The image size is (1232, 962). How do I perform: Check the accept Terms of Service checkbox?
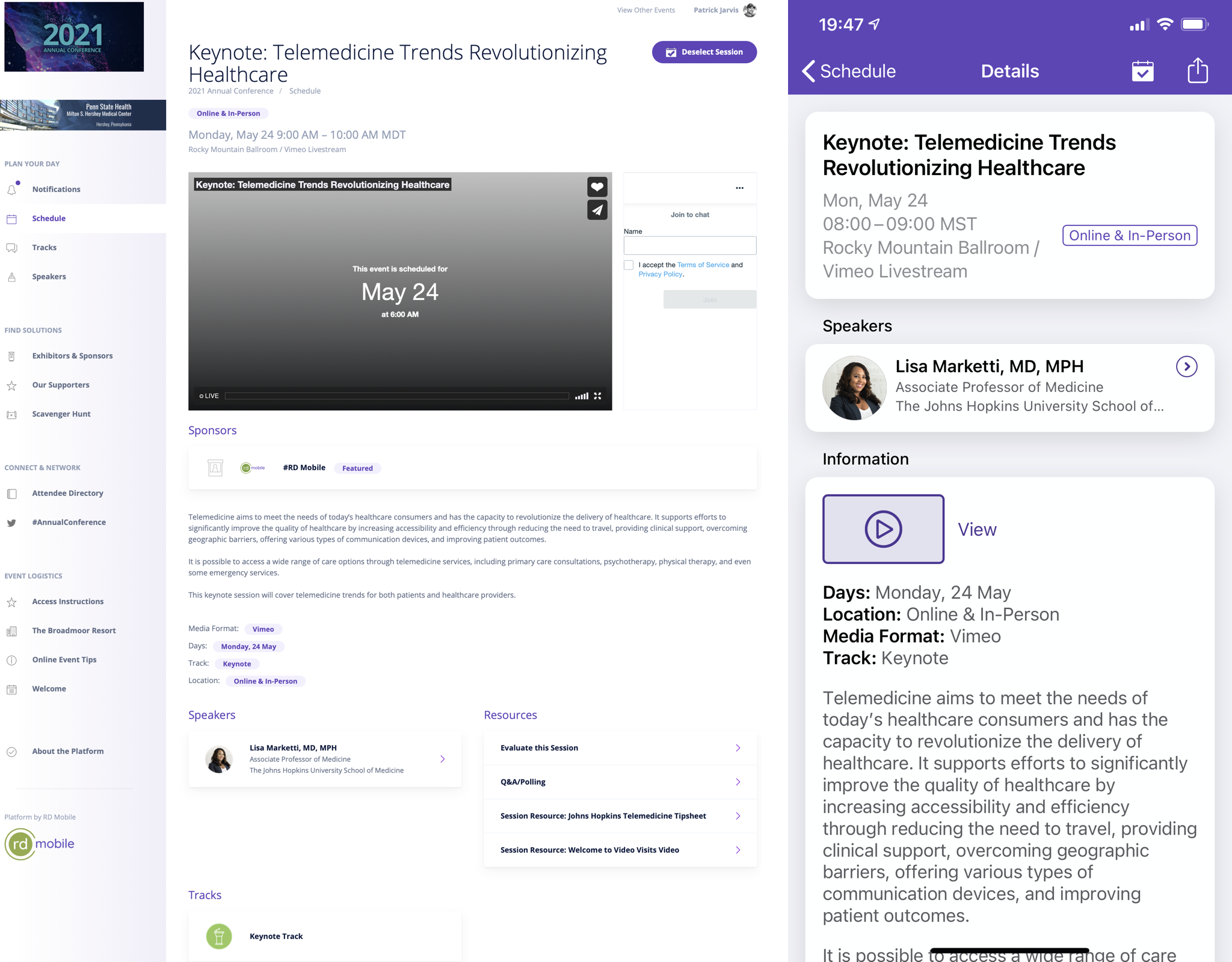pos(629,265)
